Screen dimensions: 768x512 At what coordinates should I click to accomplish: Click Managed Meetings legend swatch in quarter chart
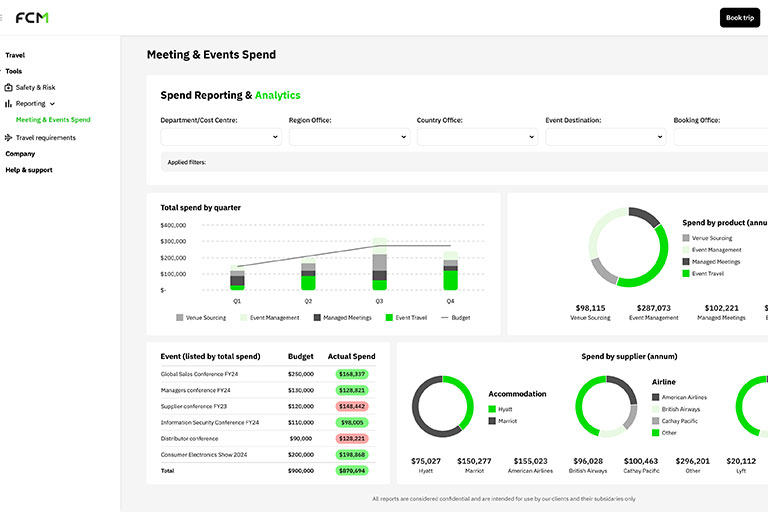[x=317, y=317]
